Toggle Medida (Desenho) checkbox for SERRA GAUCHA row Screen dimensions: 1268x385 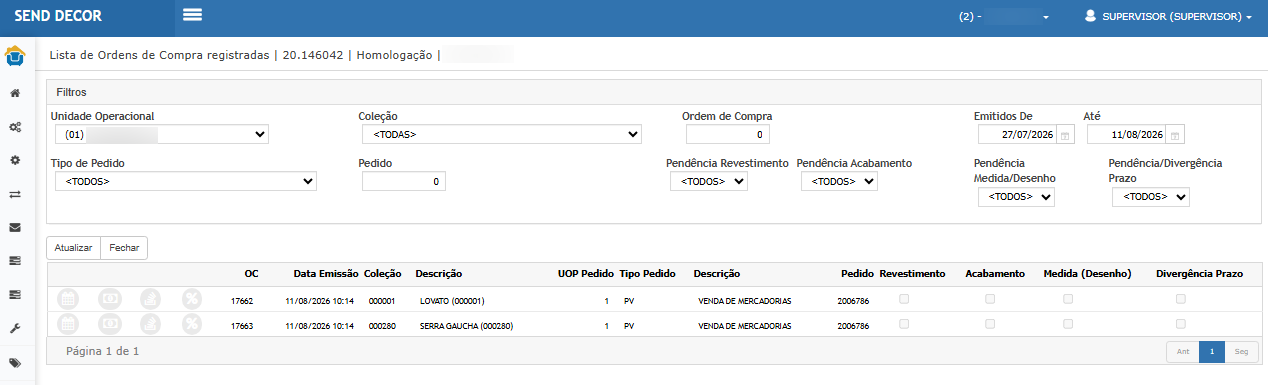click(x=1068, y=323)
